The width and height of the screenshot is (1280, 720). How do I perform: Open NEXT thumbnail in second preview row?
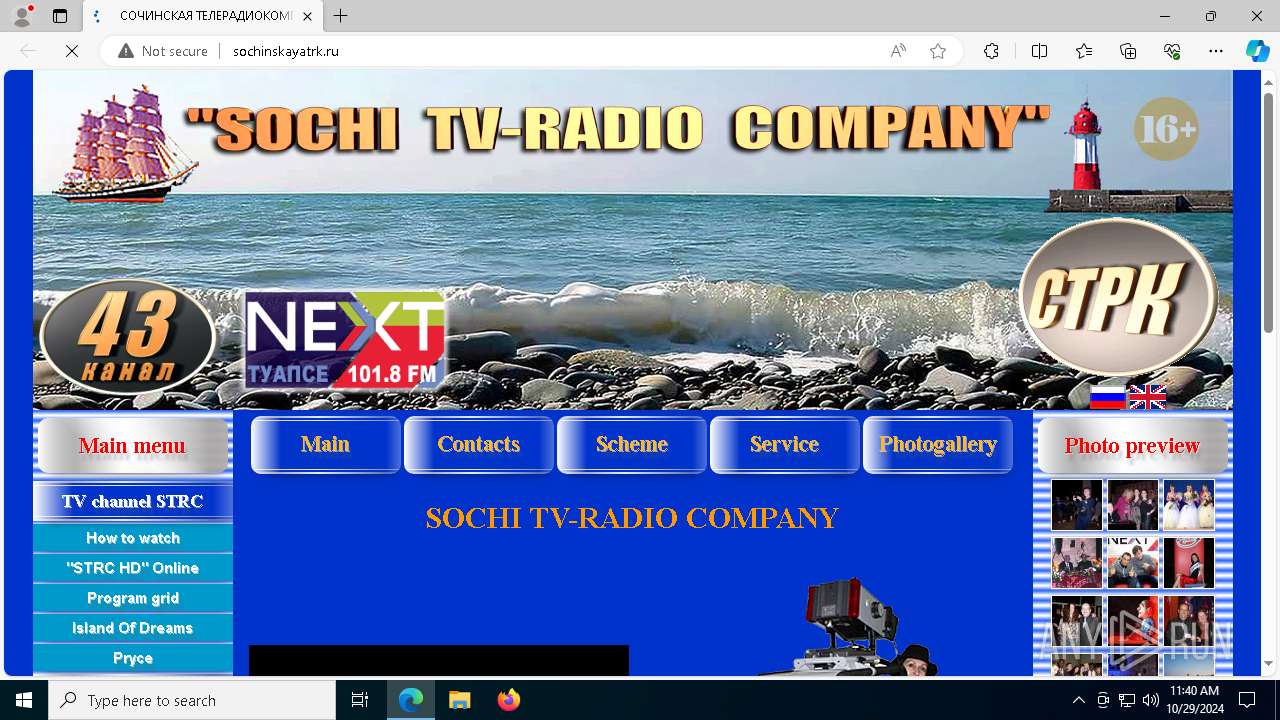[x=1133, y=562]
